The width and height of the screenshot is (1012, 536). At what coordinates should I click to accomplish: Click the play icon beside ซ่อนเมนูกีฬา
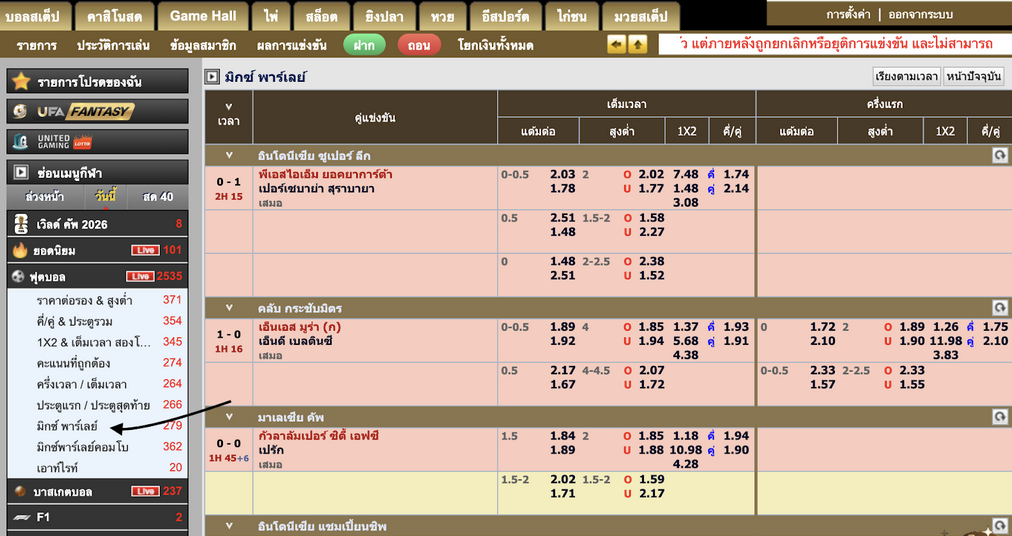pyautogui.click(x=21, y=172)
